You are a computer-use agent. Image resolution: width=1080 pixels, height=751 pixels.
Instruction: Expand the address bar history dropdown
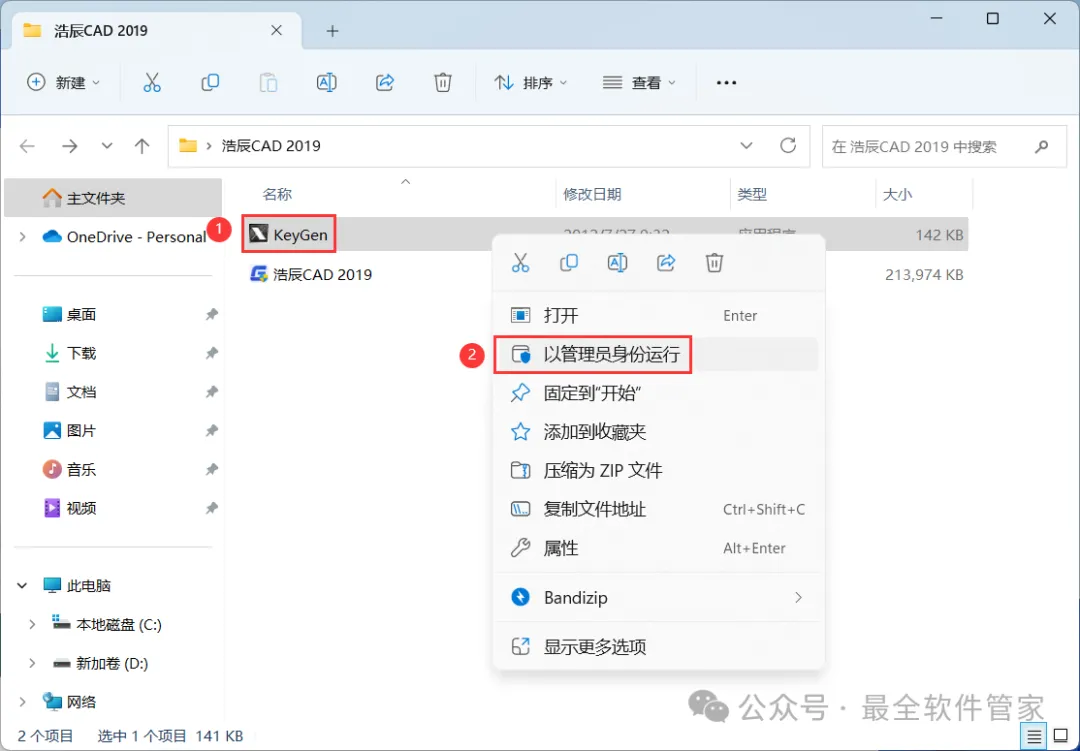tap(746, 145)
